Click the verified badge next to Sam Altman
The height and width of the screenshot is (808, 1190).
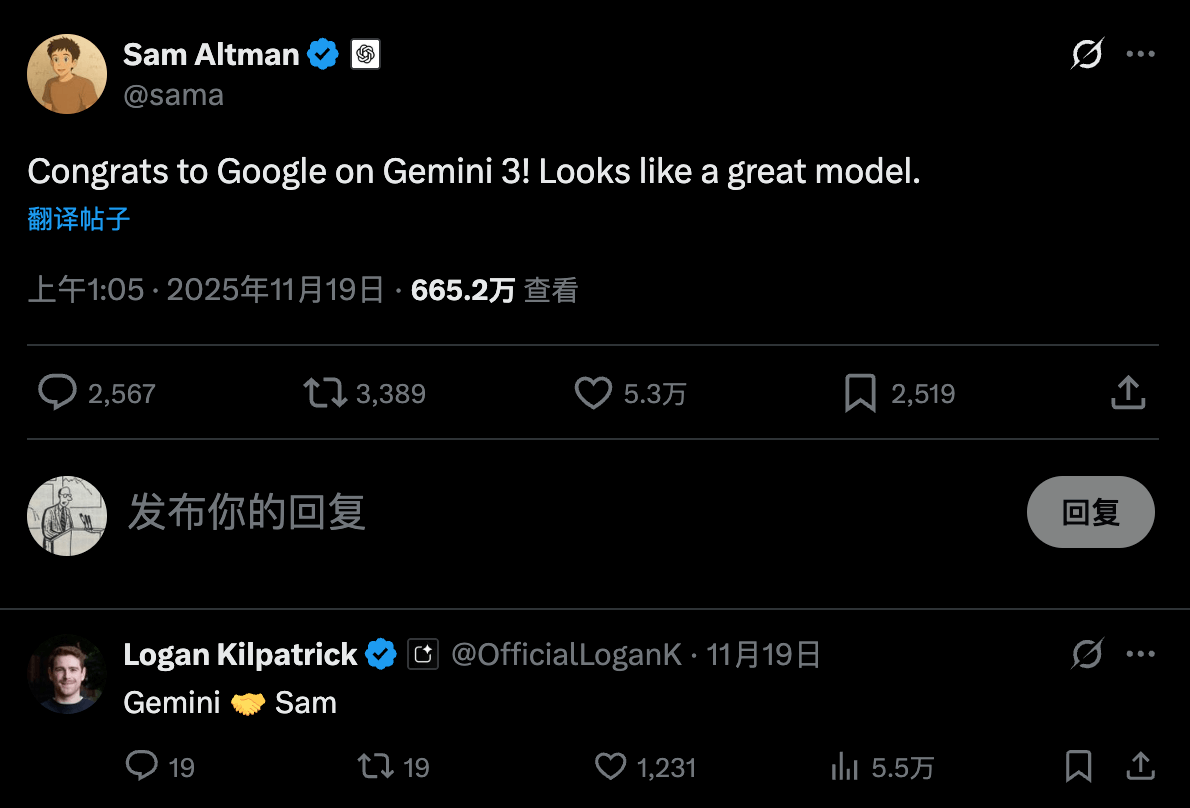[x=321, y=53]
